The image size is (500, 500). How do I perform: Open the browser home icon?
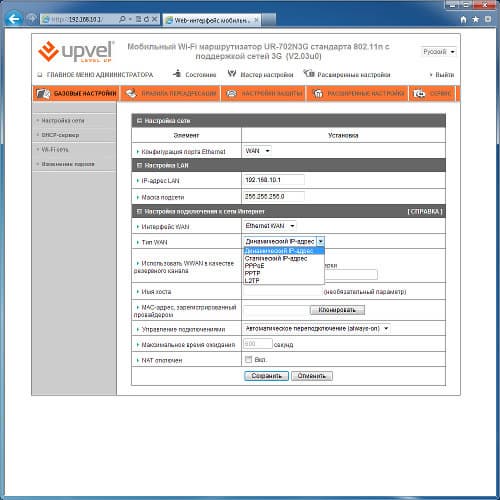pos(463,19)
